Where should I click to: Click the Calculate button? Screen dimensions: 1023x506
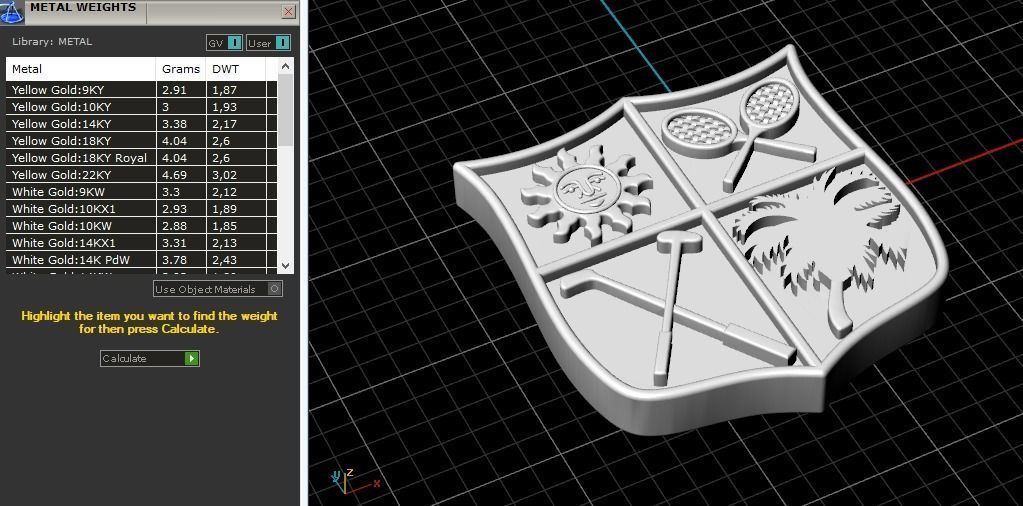[x=149, y=358]
